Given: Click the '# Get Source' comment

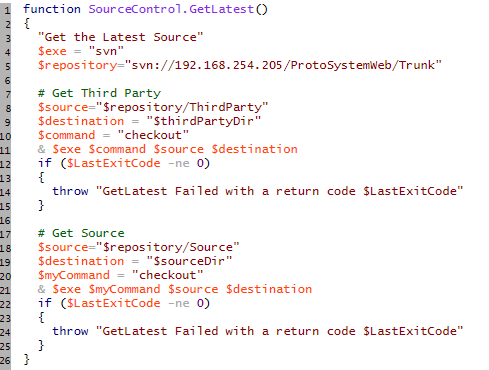Looking at the screenshot, I should coord(81,233).
